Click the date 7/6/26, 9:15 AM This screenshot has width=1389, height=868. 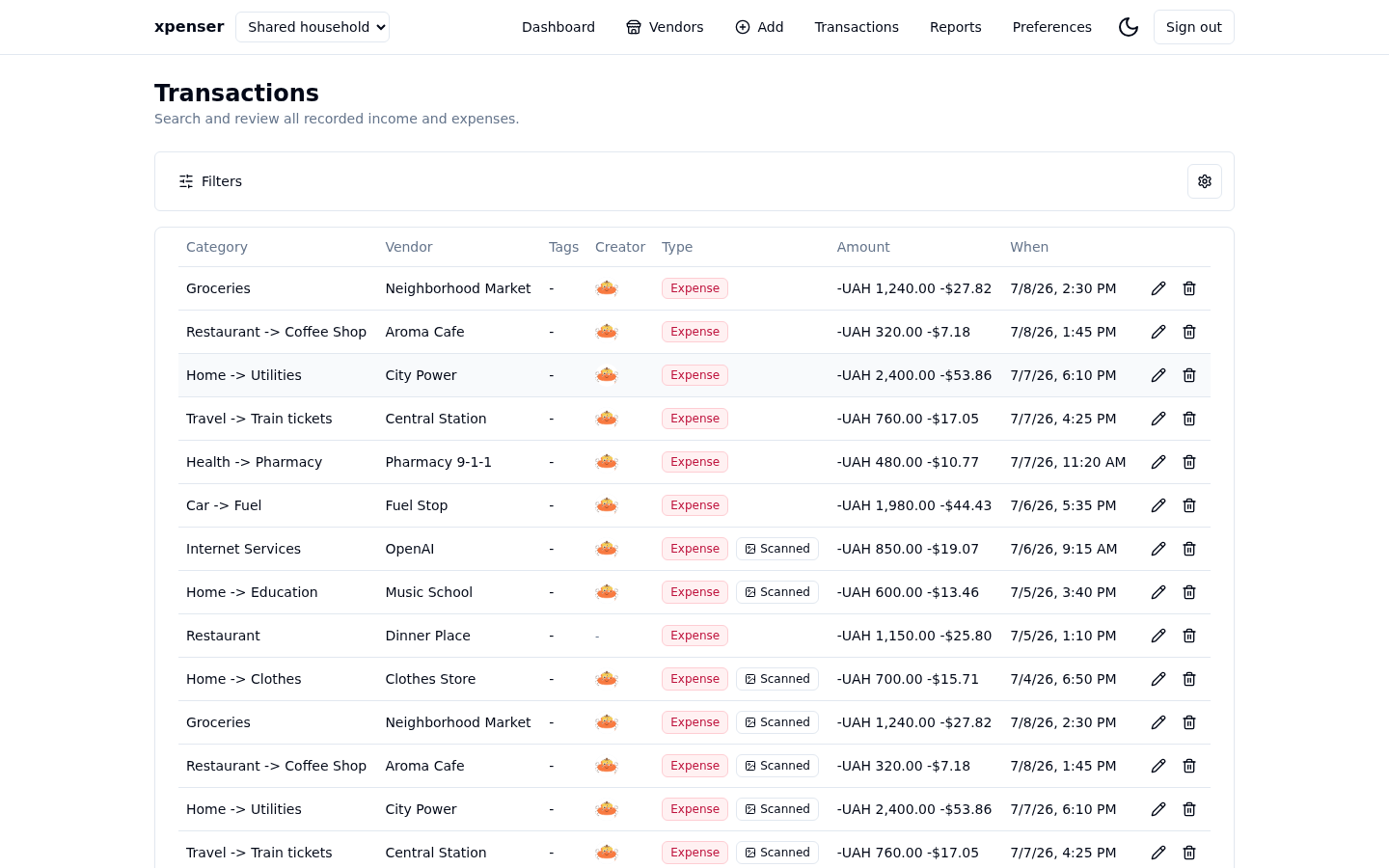1064,549
